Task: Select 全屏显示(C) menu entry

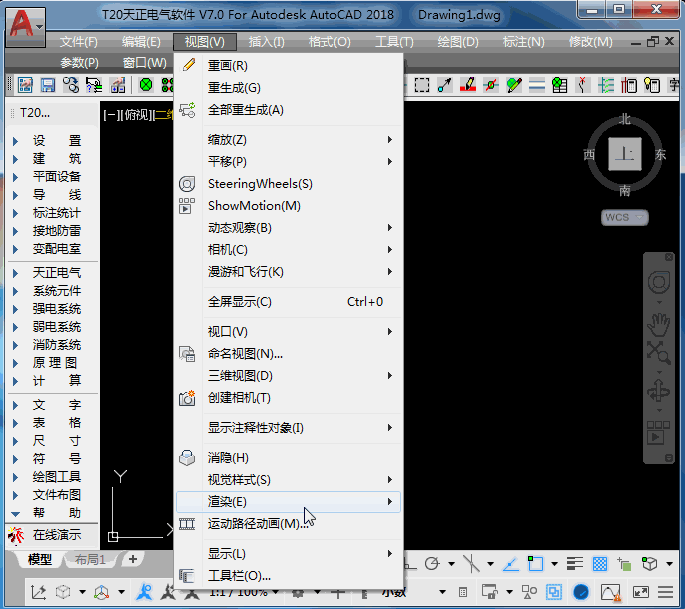Action: (x=288, y=302)
